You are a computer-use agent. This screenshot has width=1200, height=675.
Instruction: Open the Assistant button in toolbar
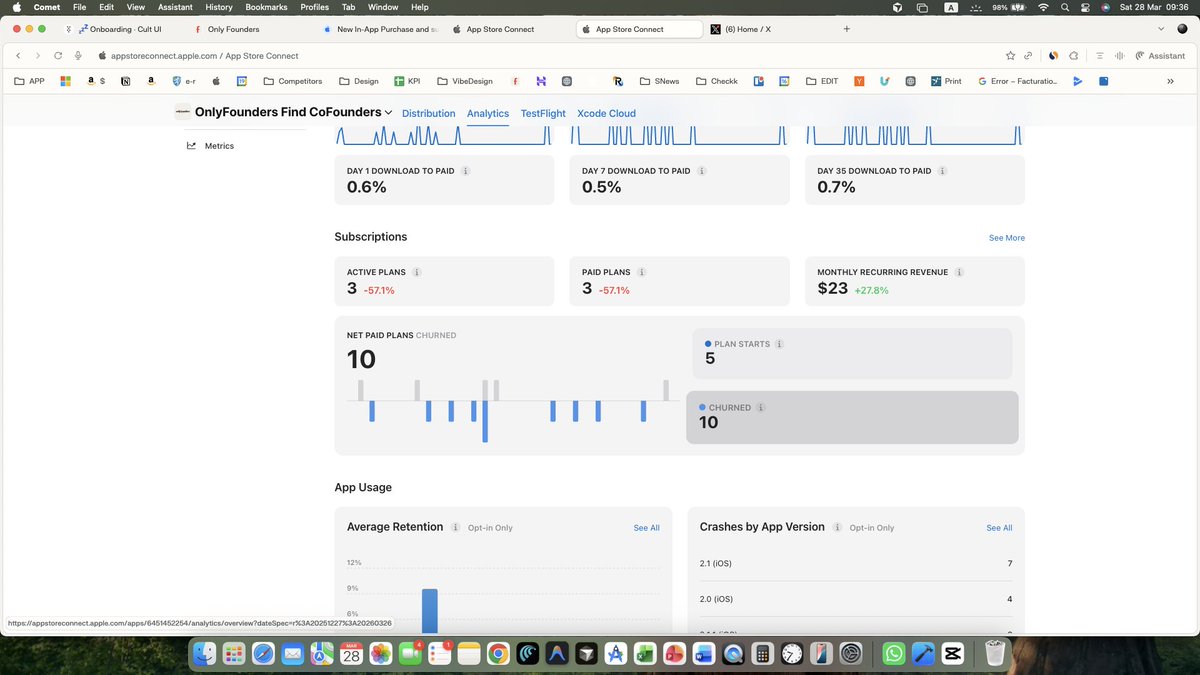[1160, 56]
